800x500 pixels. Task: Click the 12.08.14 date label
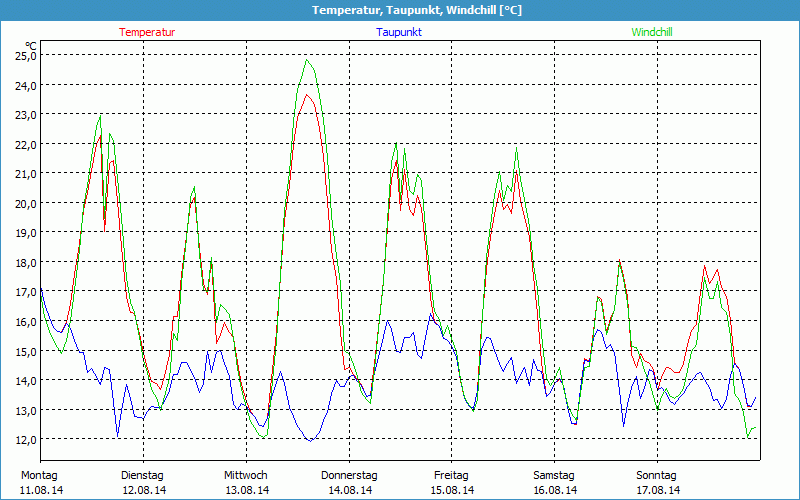click(x=144, y=490)
